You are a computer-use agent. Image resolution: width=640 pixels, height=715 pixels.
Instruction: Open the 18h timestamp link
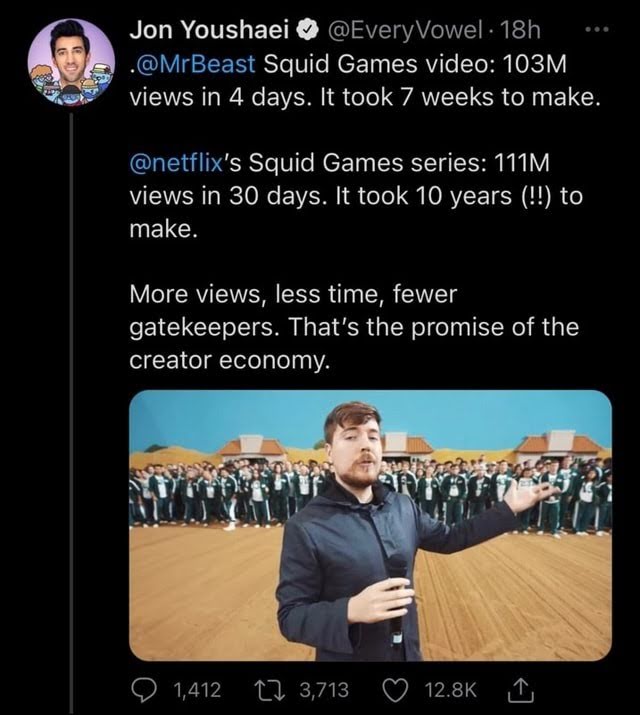[520, 31]
